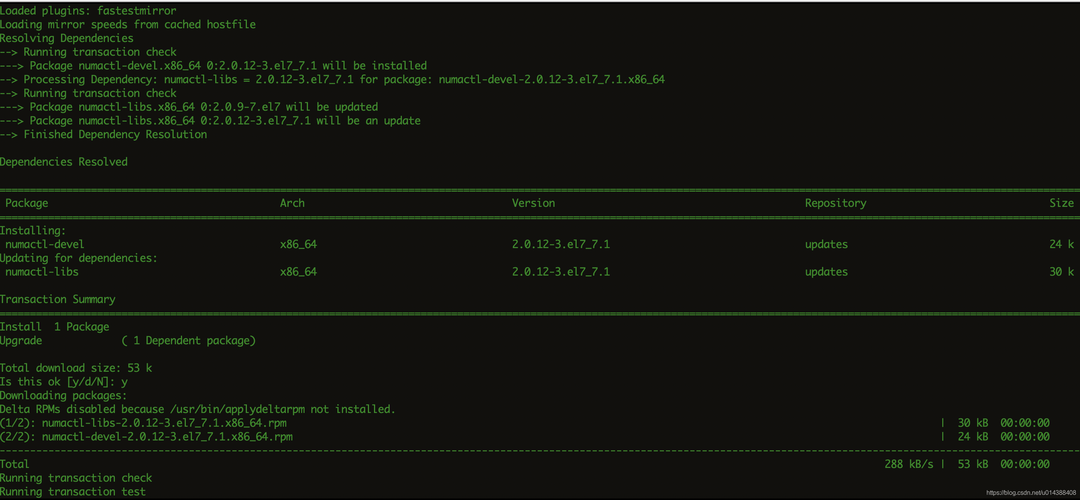Viewport: 1080px width, 500px height.
Task: Click the (1/2) numactl-libs rpm download line
Action: (146, 423)
